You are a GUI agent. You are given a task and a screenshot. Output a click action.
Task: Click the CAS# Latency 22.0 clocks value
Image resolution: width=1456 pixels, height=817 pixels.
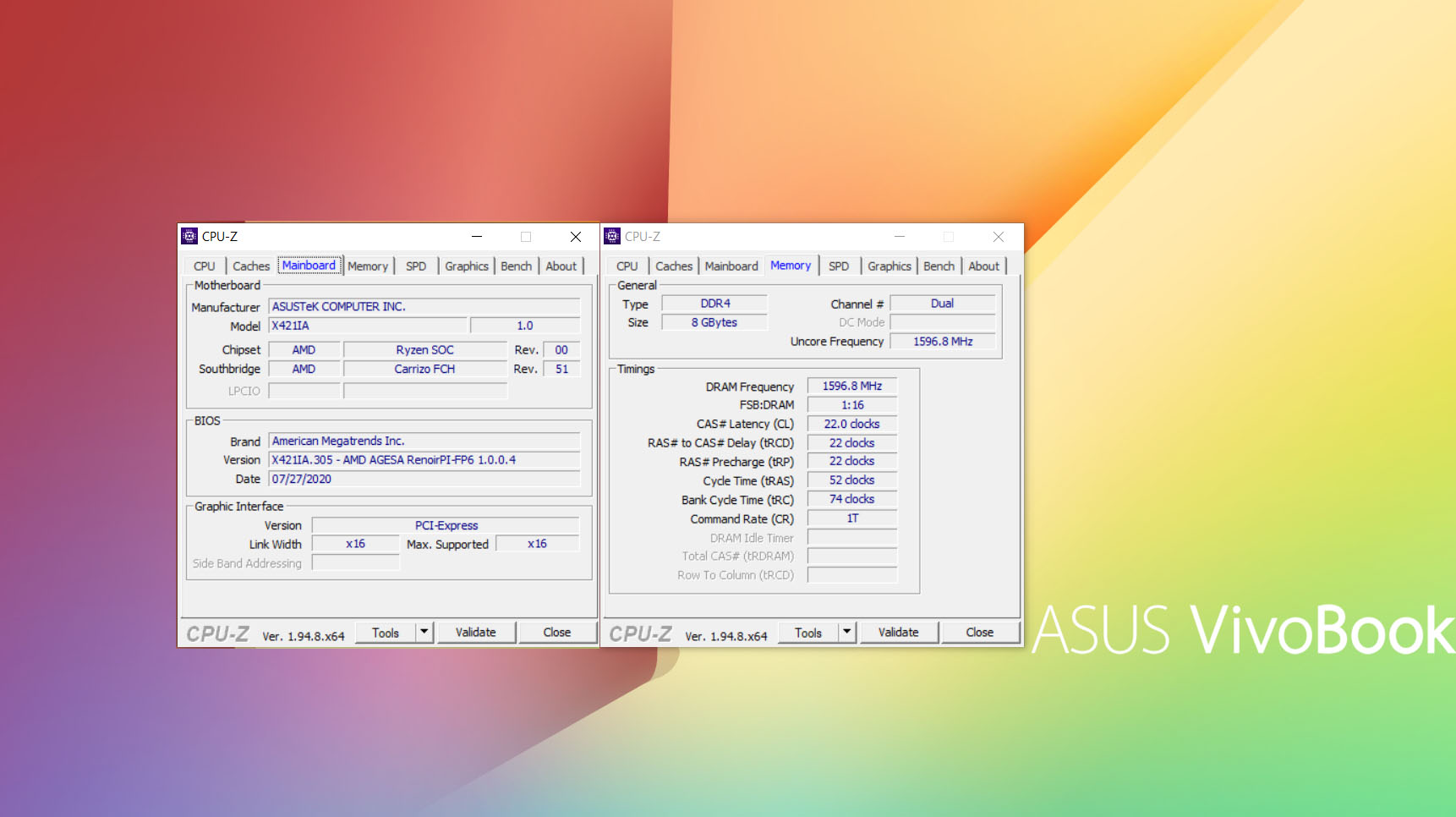point(852,424)
